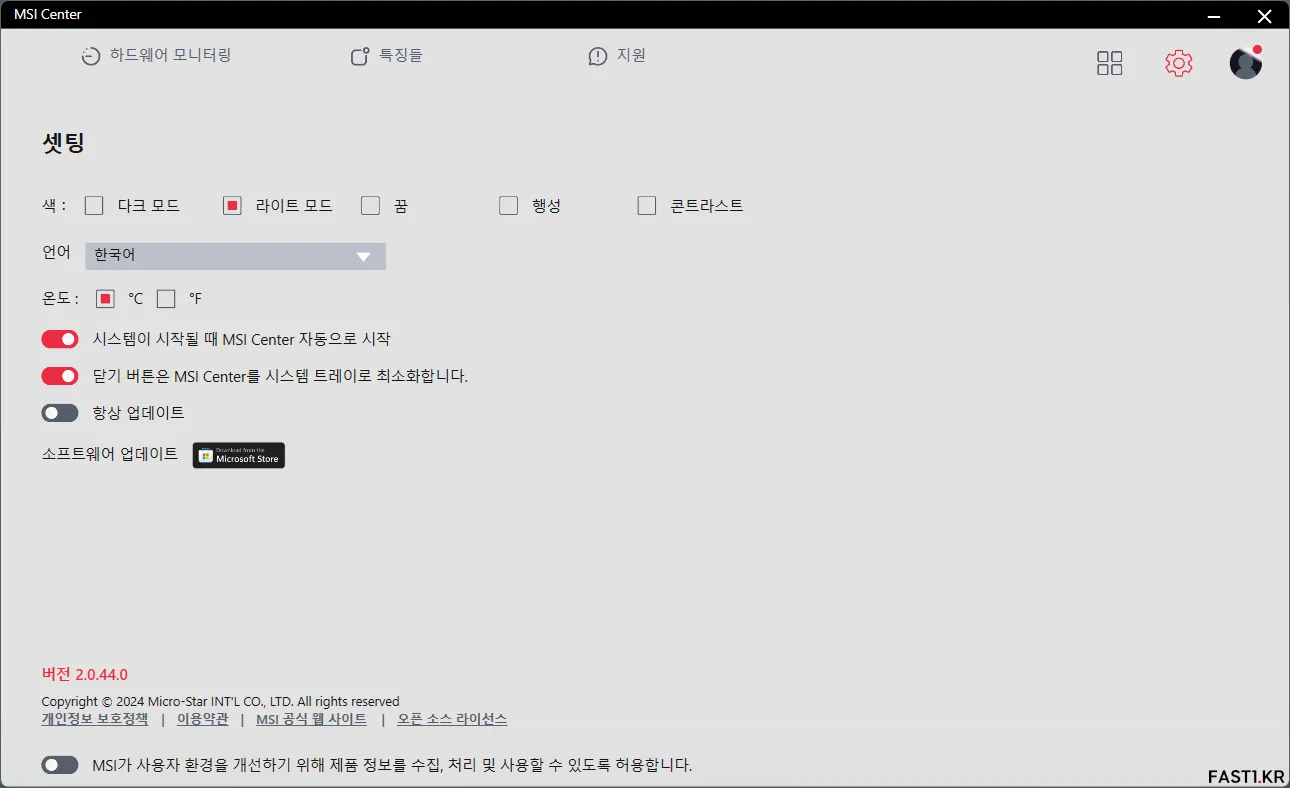Enable the 항상 업데이트 toggle

tap(60, 413)
